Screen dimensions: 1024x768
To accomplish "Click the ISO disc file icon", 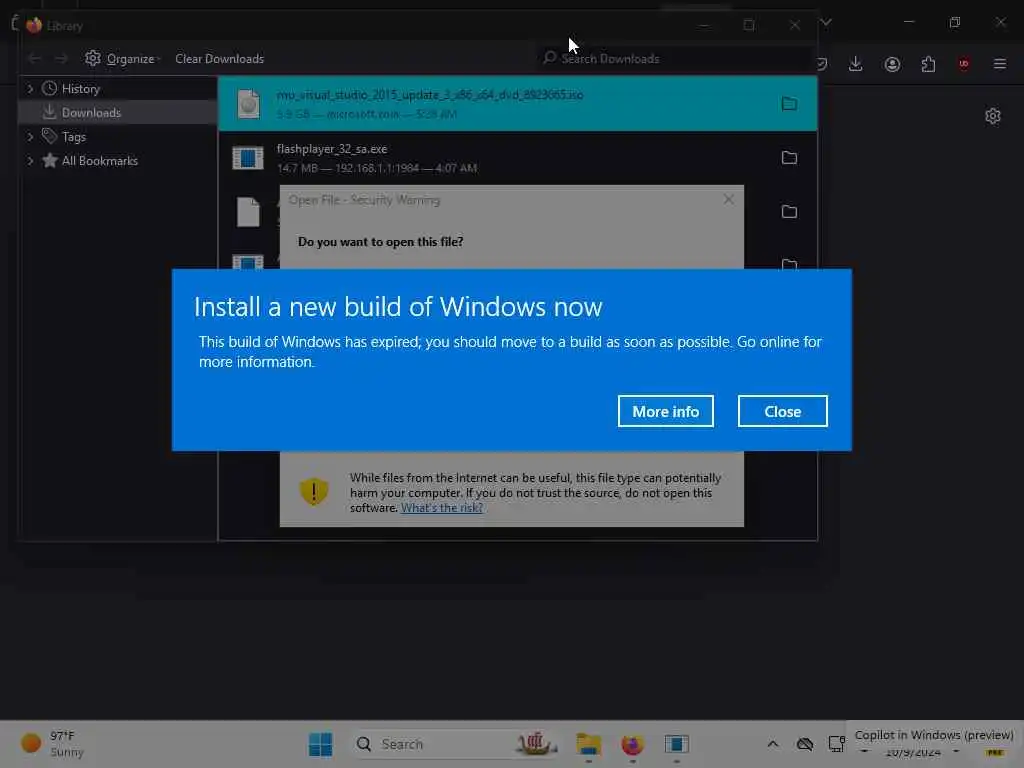I will pyautogui.click(x=248, y=104).
